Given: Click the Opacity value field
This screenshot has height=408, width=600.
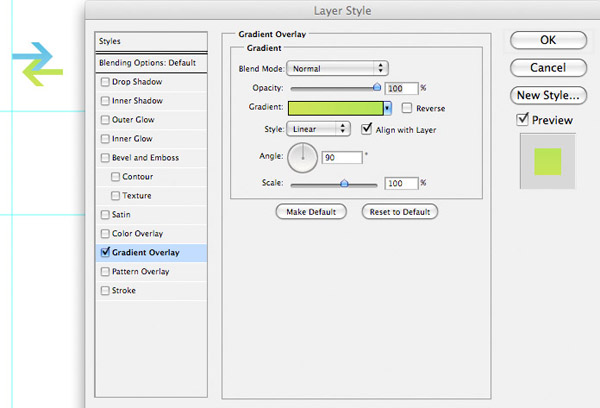Looking at the screenshot, I should click(401, 88).
